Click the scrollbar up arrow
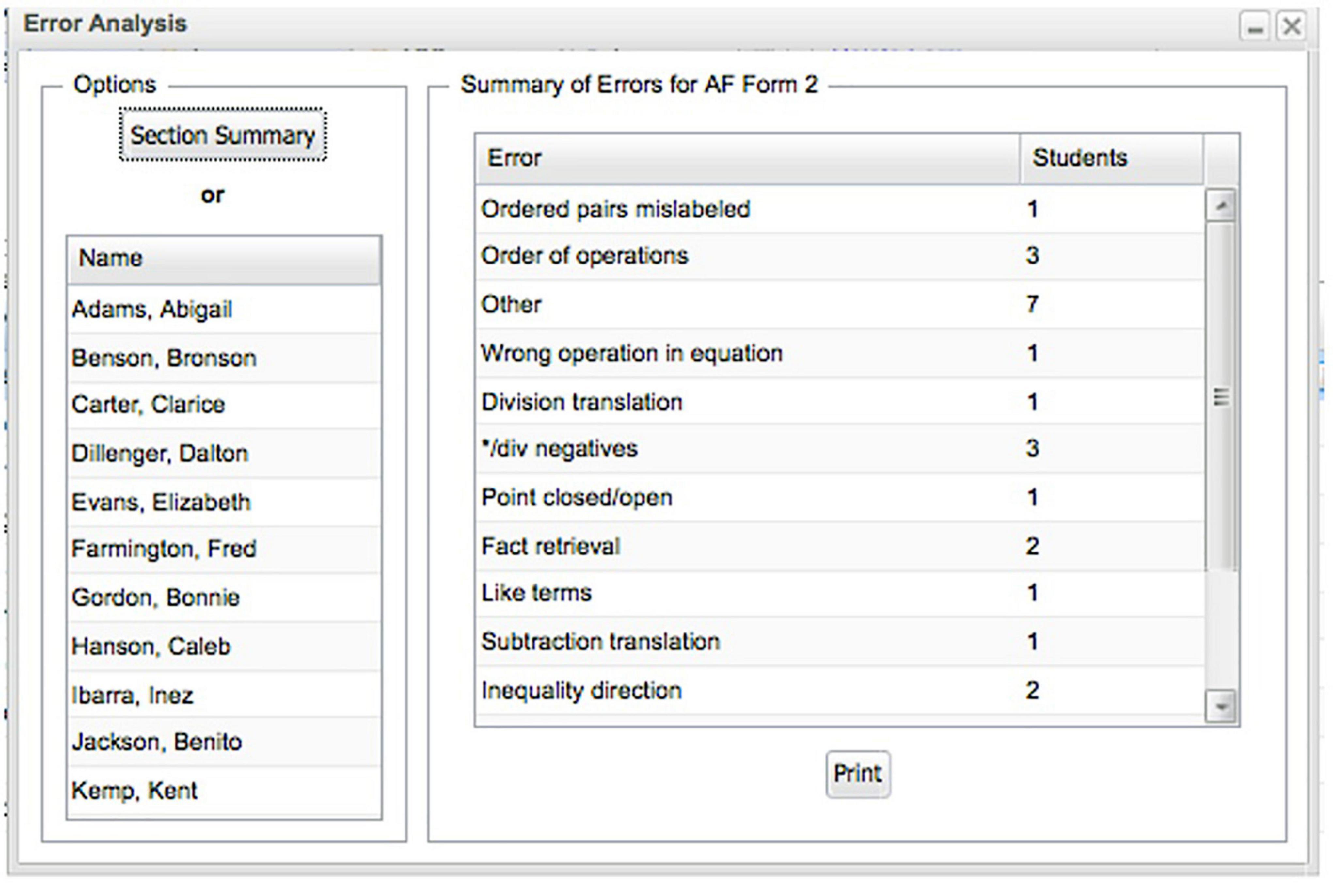This screenshot has height=896, width=1333. pyautogui.click(x=1221, y=206)
